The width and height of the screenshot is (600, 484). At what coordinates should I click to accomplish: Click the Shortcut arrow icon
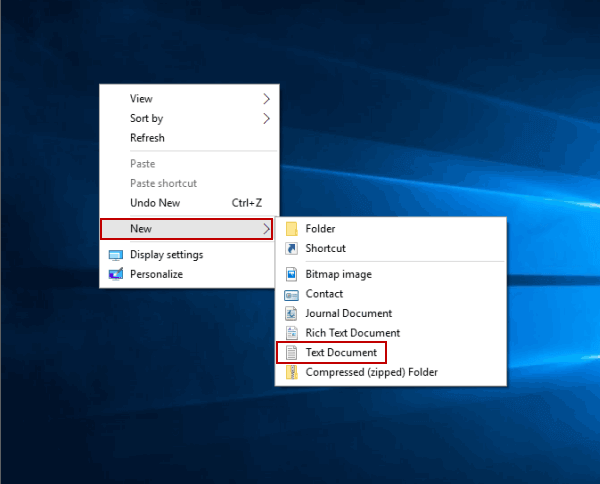click(292, 248)
